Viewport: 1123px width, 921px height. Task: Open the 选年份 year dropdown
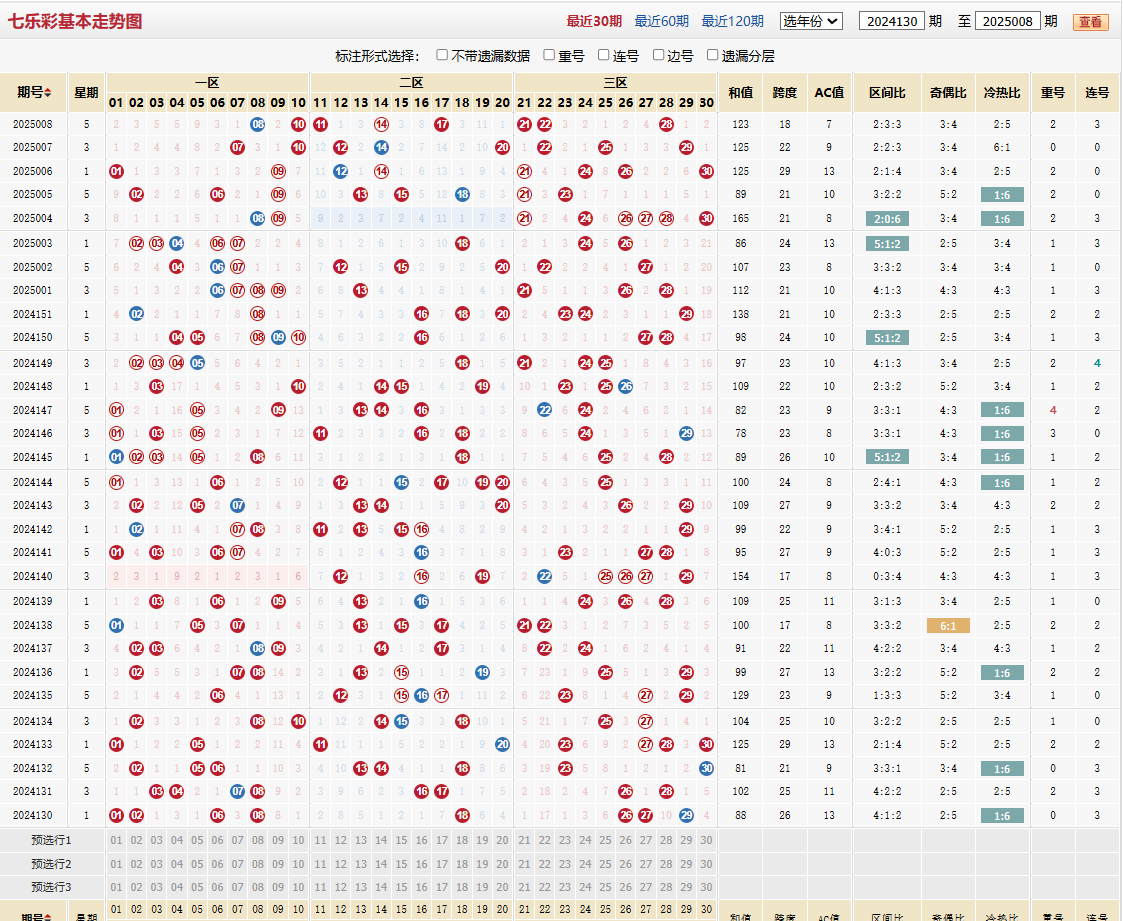pyautogui.click(x=811, y=21)
